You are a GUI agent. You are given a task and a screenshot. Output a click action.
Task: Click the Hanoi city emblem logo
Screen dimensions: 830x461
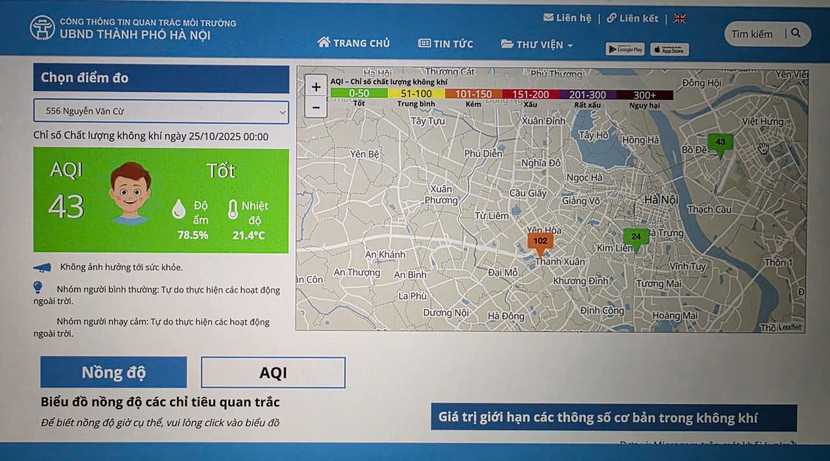coord(42,28)
